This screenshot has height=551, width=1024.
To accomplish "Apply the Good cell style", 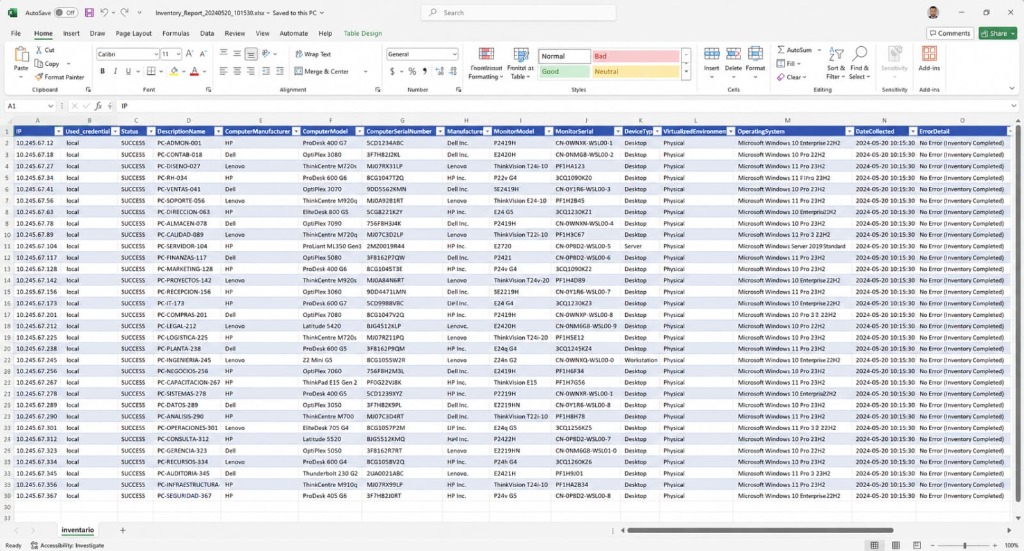I will (x=564, y=71).
